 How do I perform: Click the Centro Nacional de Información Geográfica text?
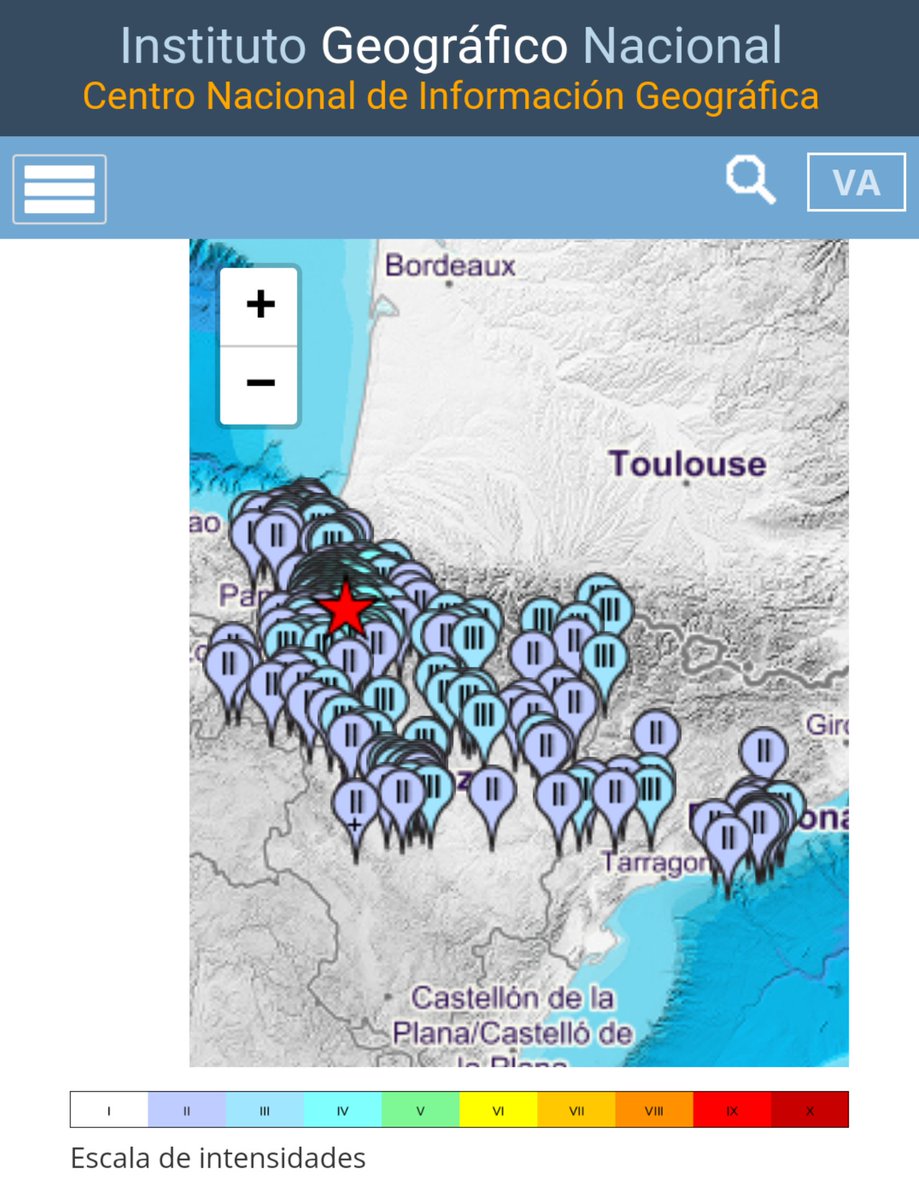pyautogui.click(x=451, y=97)
